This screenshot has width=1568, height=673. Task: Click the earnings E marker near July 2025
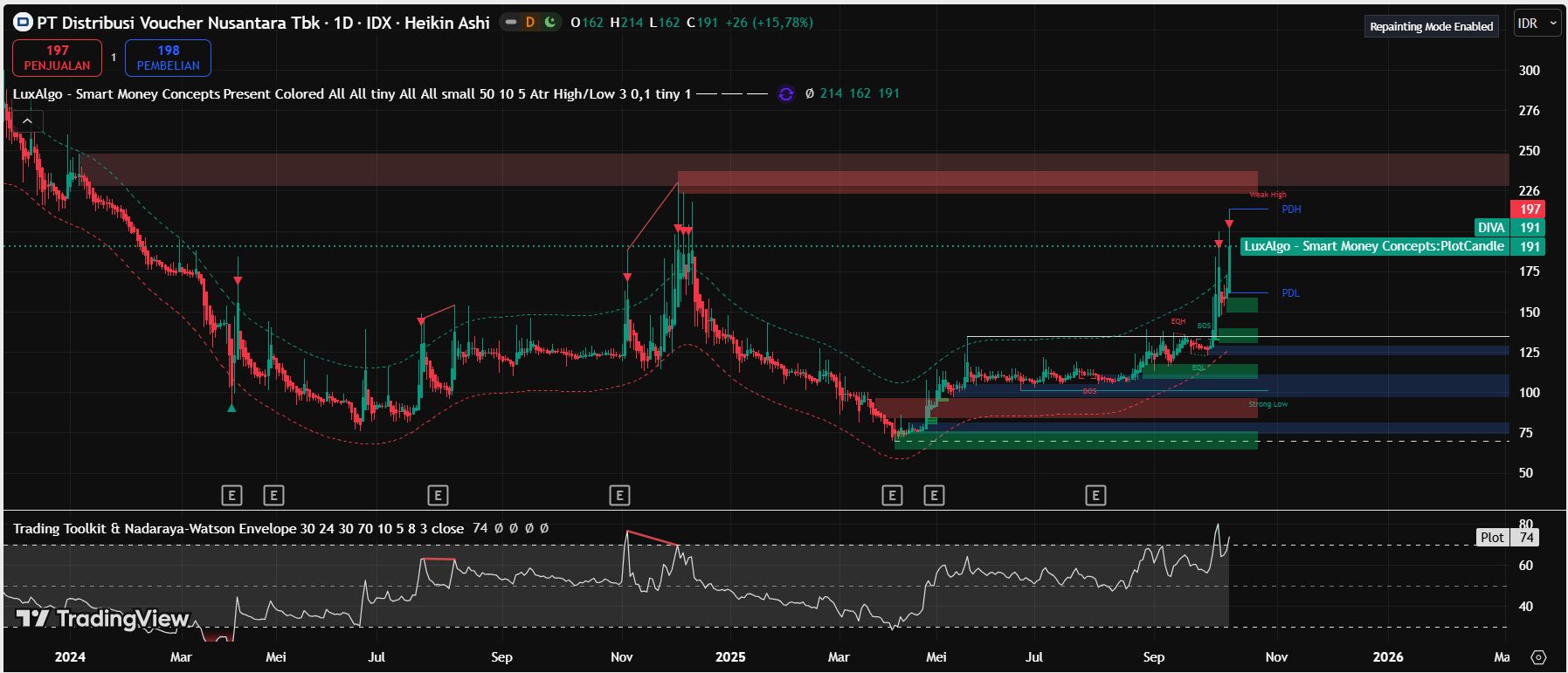tap(1095, 496)
